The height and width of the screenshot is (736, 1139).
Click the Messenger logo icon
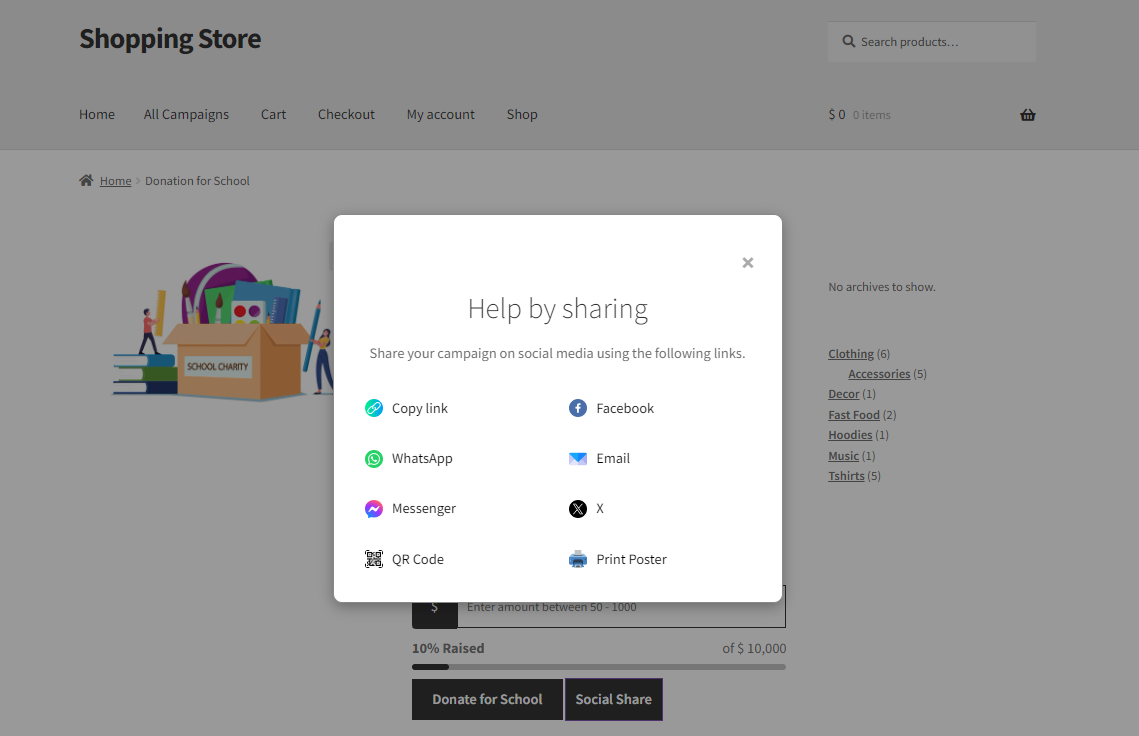tap(373, 509)
